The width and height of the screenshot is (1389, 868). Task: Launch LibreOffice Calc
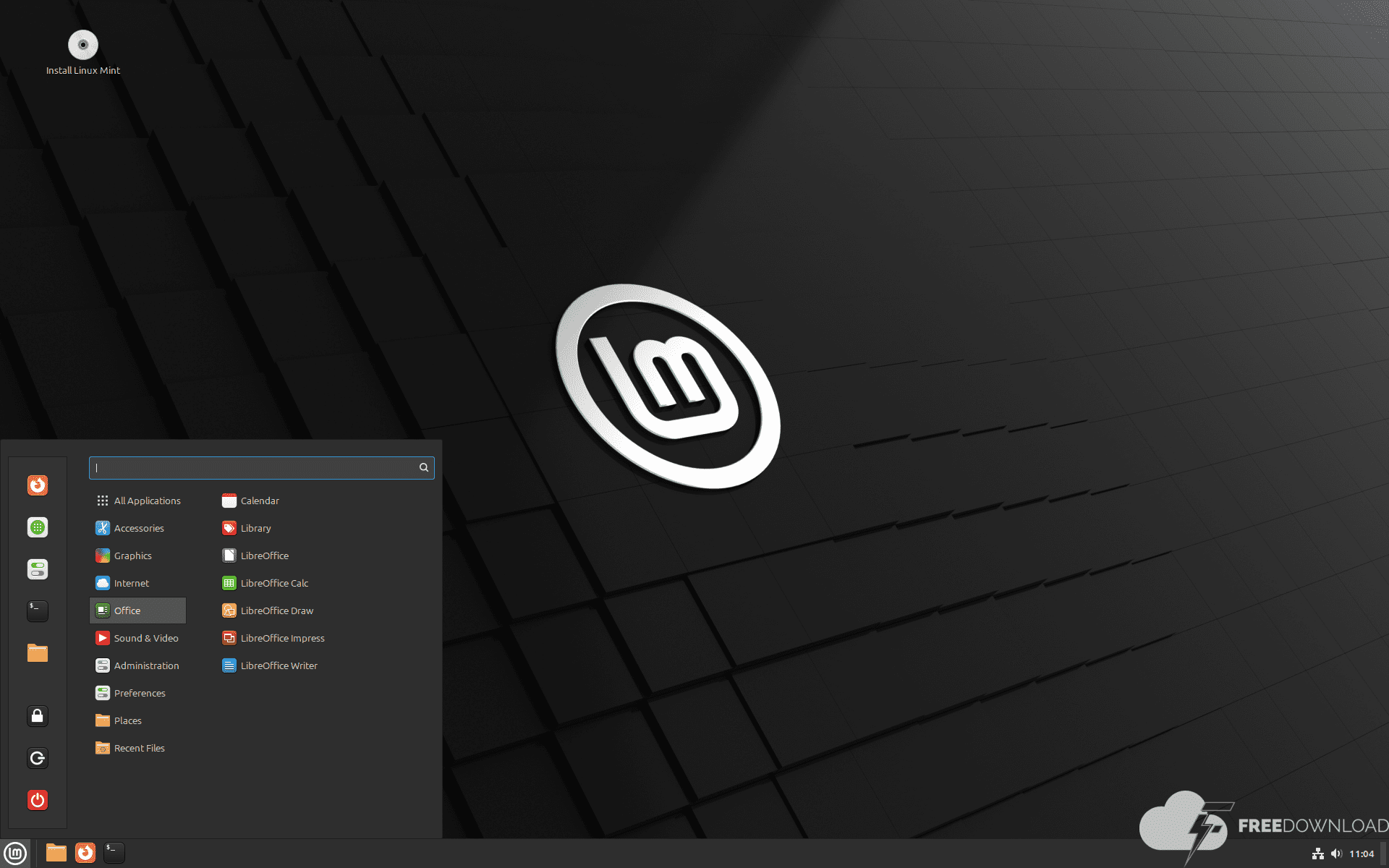coord(273,583)
